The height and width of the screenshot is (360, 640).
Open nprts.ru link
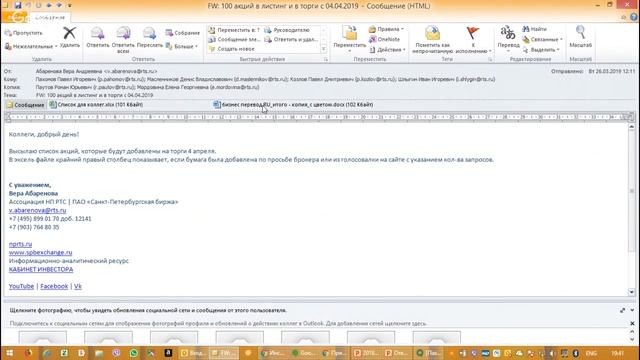20,244
